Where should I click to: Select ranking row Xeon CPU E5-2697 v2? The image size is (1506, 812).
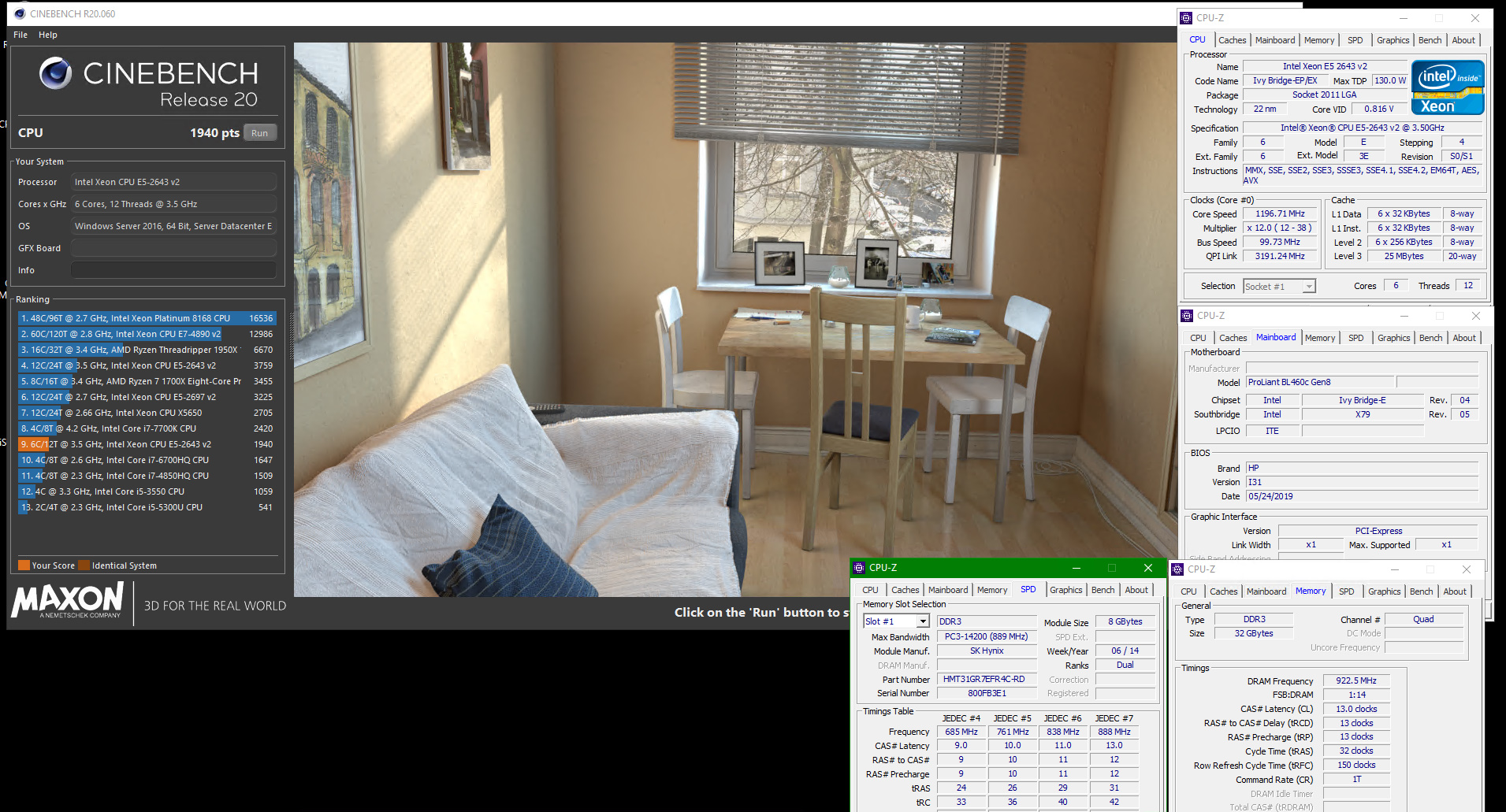coord(147,397)
